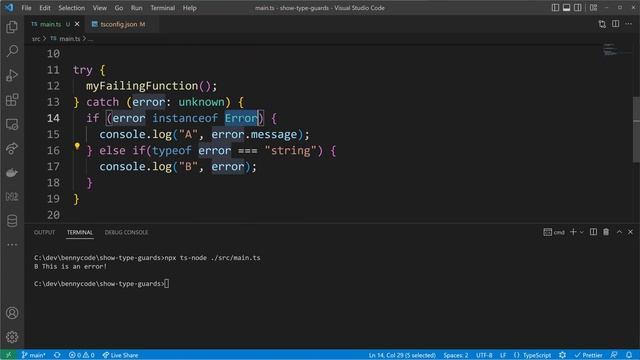The height and width of the screenshot is (360, 640).
Task: Open the View menu
Action: click(100, 8)
